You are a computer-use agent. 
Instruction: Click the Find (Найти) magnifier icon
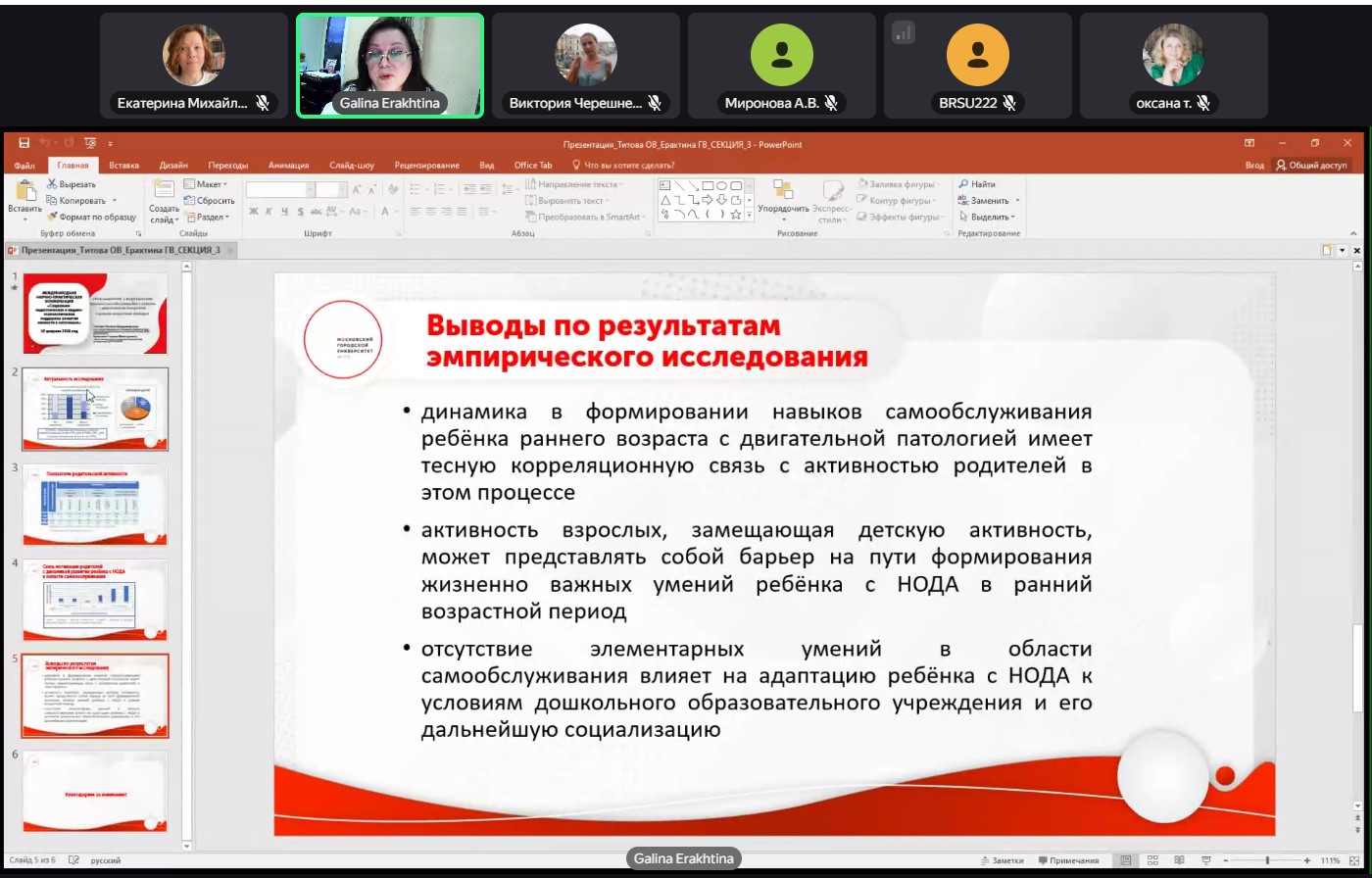pyautogui.click(x=964, y=184)
